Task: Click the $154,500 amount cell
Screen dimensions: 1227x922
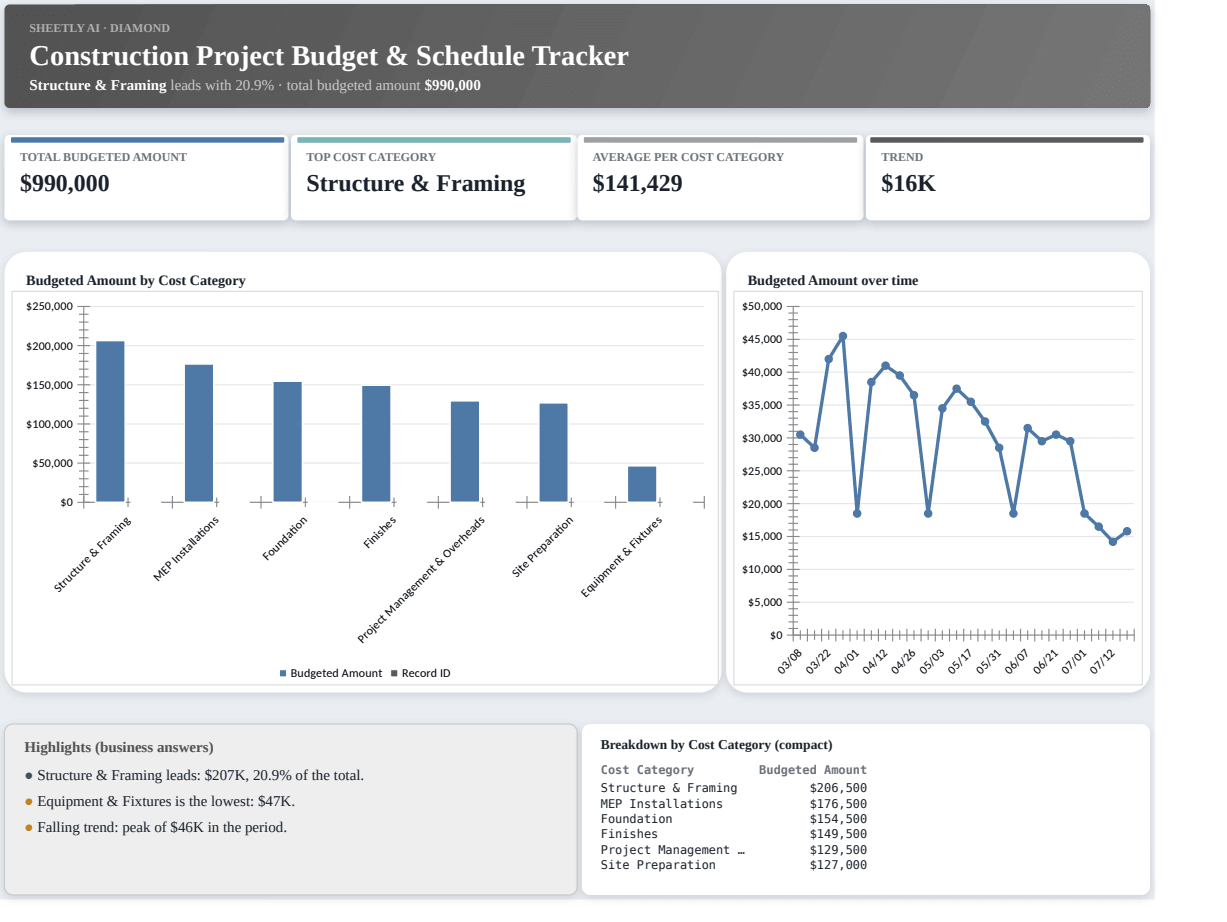Action: tap(838, 819)
